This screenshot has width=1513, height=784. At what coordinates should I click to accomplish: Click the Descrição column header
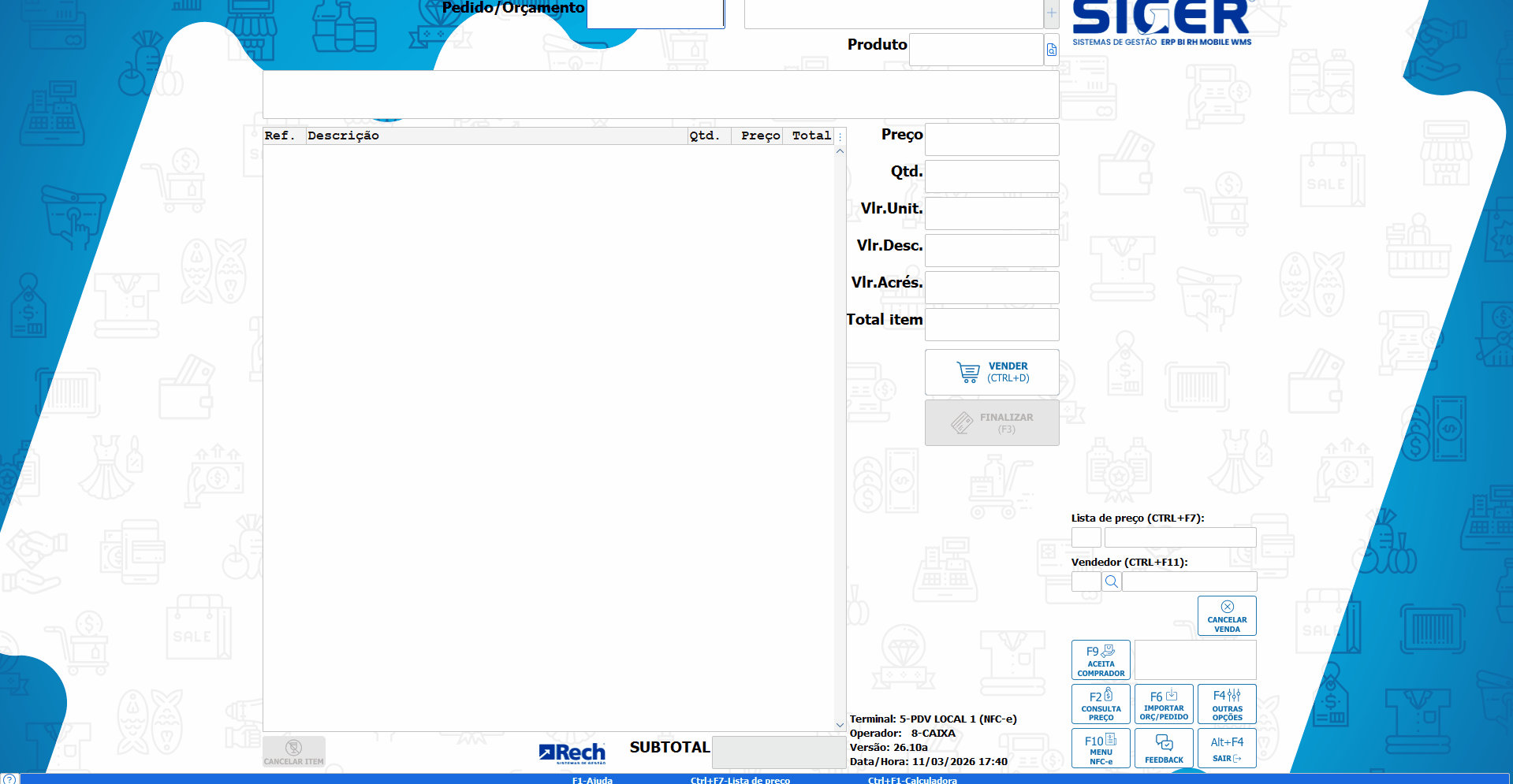[x=497, y=136]
